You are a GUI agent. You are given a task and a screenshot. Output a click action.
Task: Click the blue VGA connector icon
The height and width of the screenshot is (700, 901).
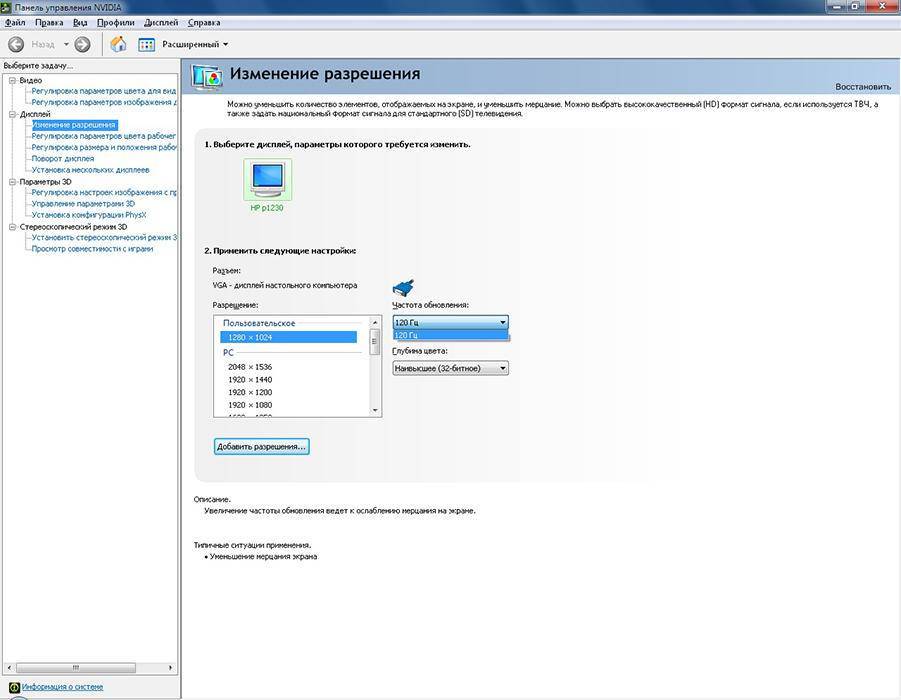403,289
